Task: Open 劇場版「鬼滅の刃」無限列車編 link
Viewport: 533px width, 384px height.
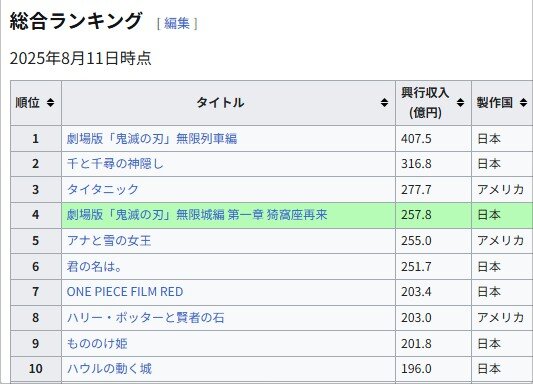Action: click(x=152, y=139)
